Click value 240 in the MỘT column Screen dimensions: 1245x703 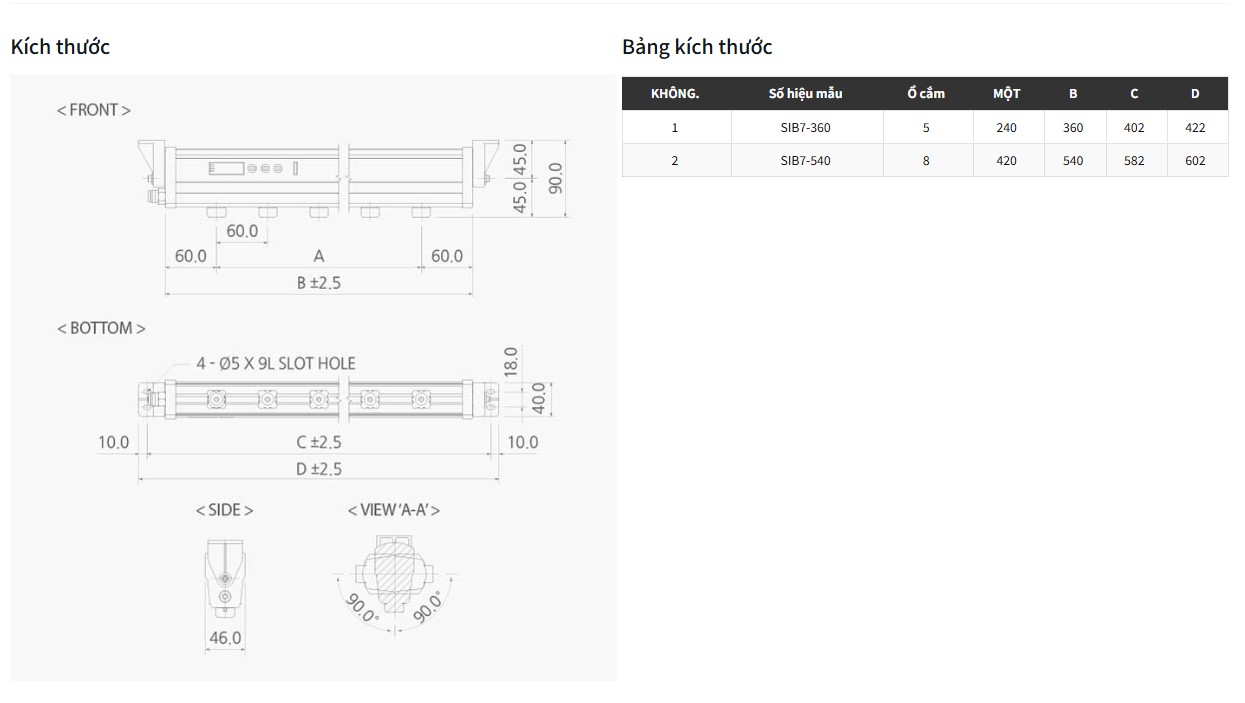pyautogui.click(x=1007, y=127)
